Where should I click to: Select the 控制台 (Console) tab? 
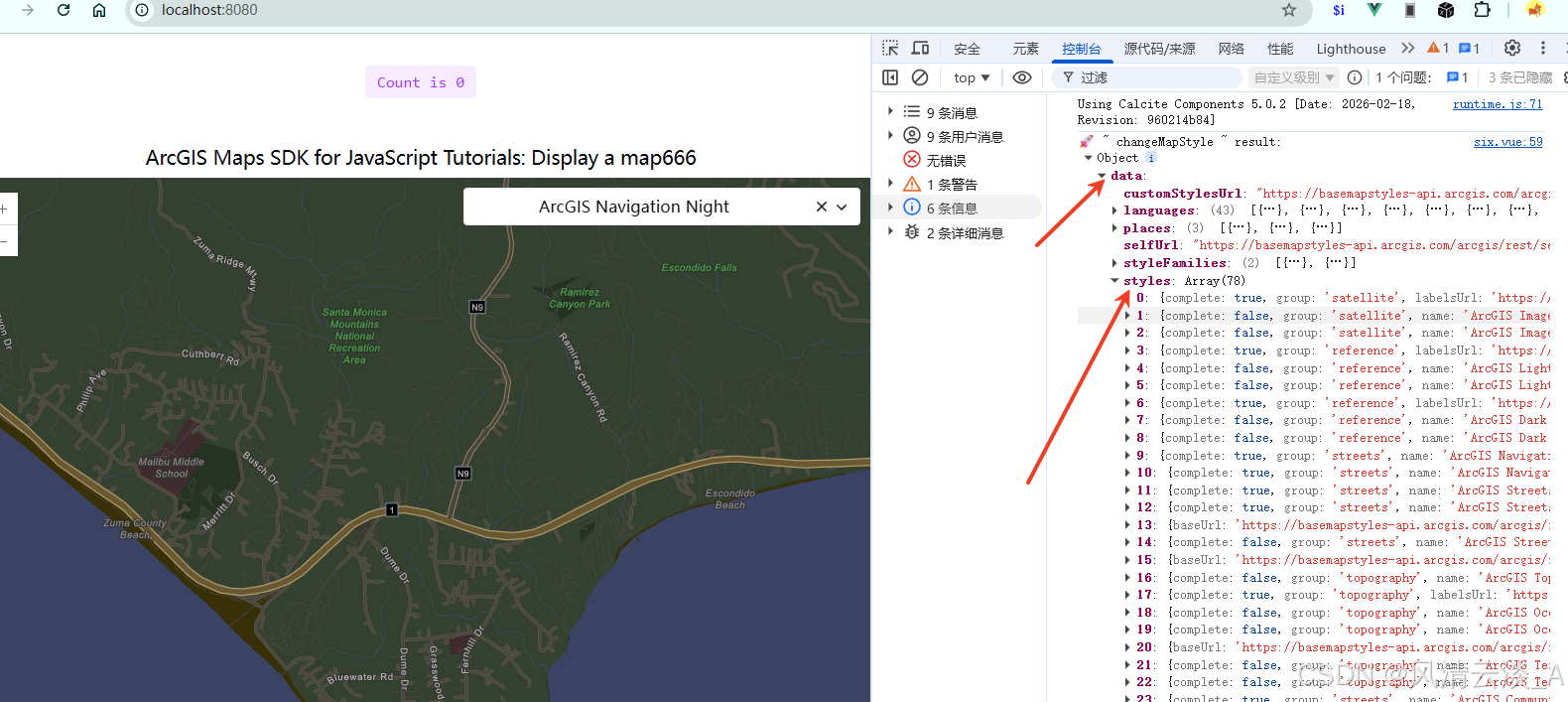point(1082,49)
